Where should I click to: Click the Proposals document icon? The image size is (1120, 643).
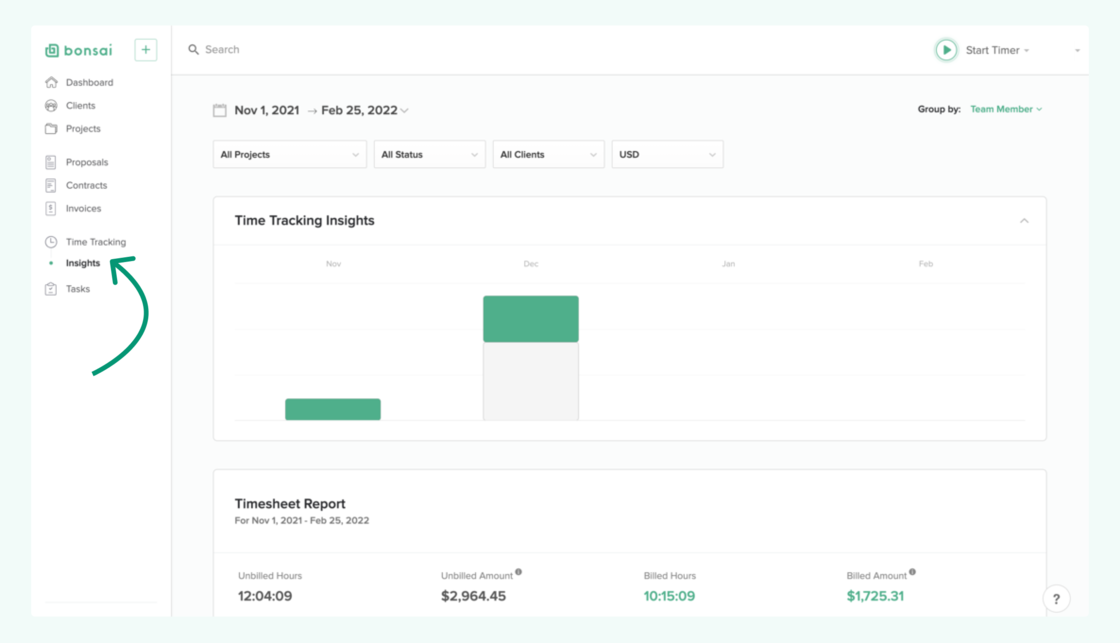coord(51,162)
